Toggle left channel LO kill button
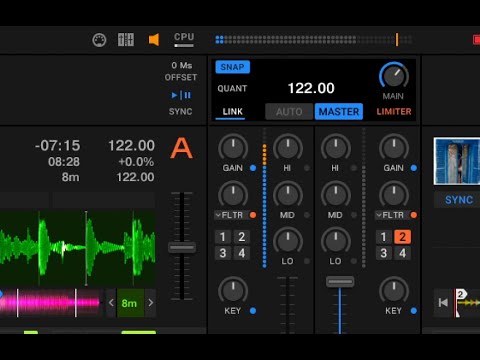Image resolution: width=480 pixels, height=360 pixels. click(x=307, y=261)
